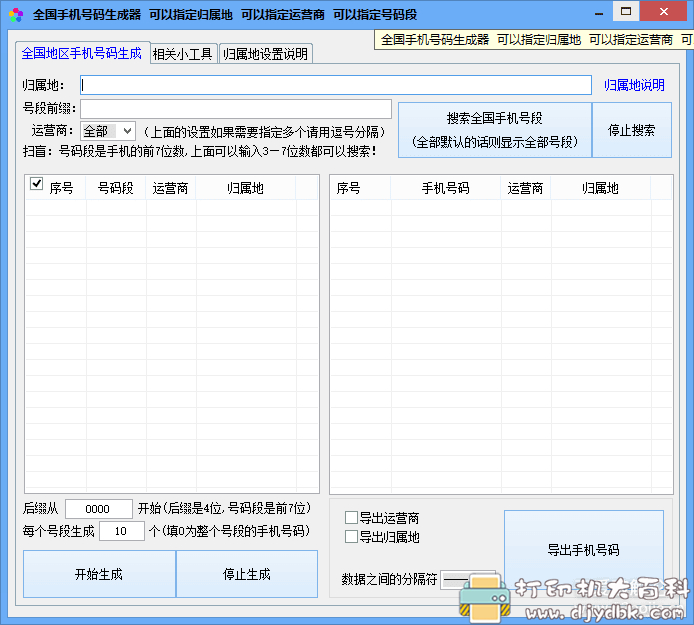Screen dimensions: 694x625
Task: Minimize the generator window
Action: (x=599, y=14)
